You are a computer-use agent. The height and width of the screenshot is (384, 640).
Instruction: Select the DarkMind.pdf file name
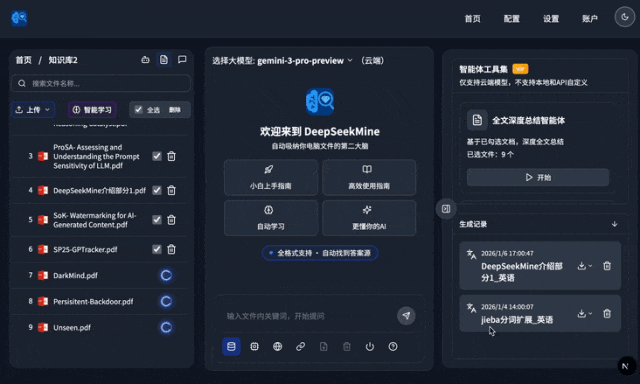click(x=76, y=275)
